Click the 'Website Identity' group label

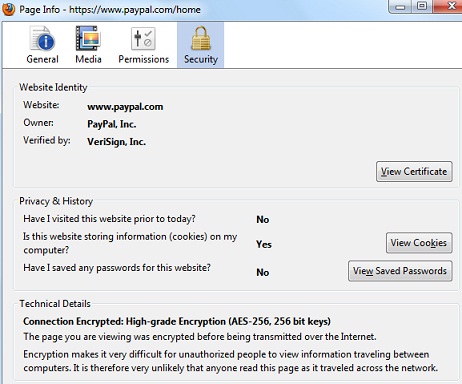coord(53,87)
